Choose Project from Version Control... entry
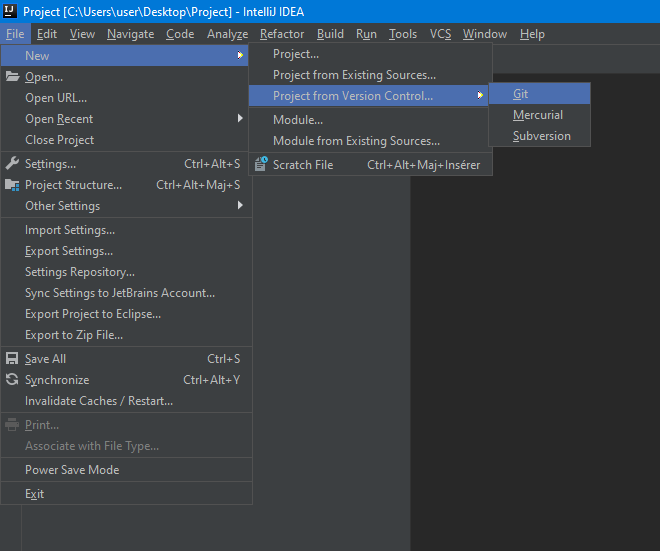660x551 pixels. pyautogui.click(x=369, y=96)
